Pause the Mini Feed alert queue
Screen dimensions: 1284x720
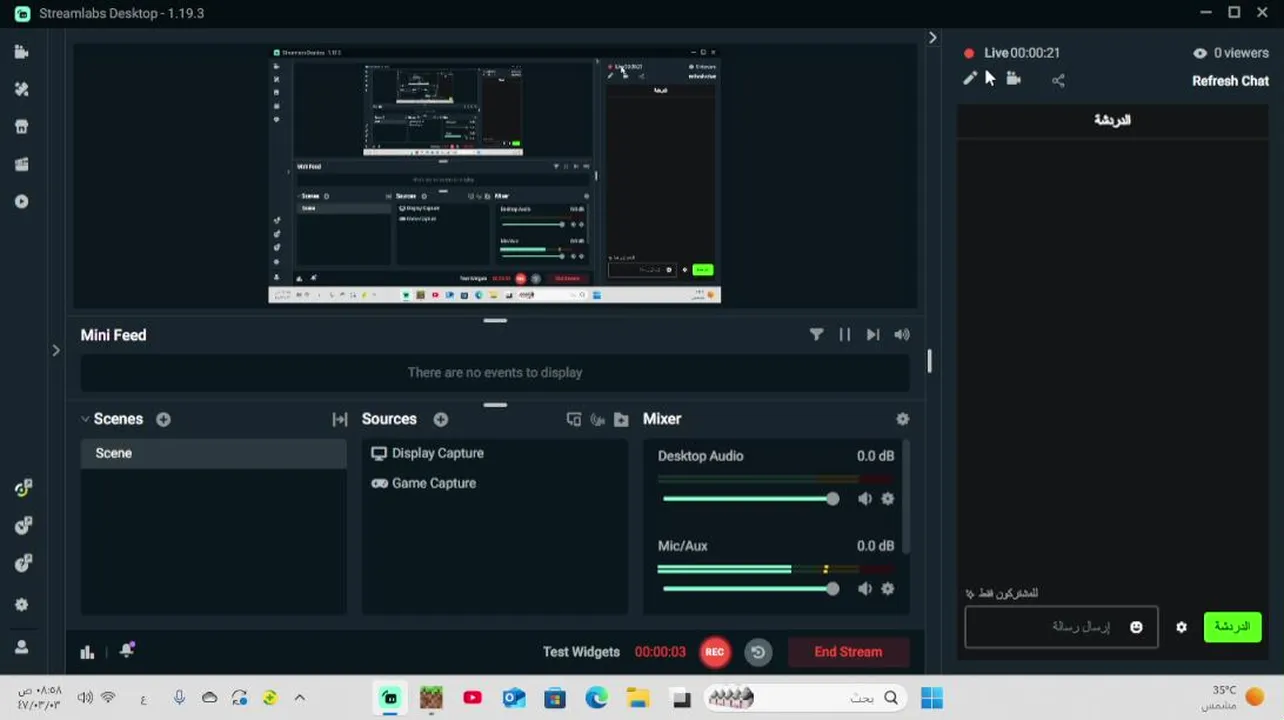(x=845, y=335)
